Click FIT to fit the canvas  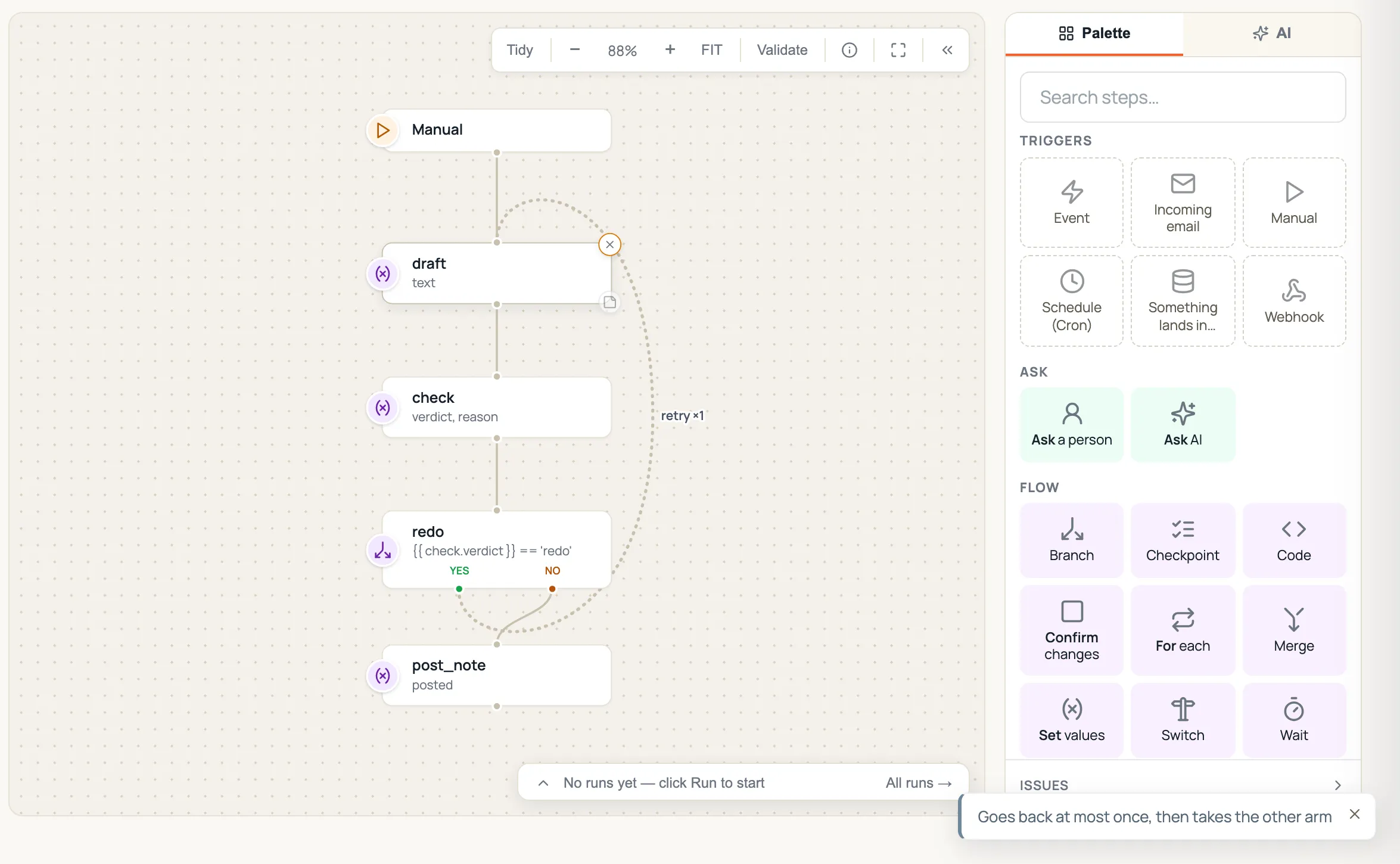pyautogui.click(x=711, y=50)
